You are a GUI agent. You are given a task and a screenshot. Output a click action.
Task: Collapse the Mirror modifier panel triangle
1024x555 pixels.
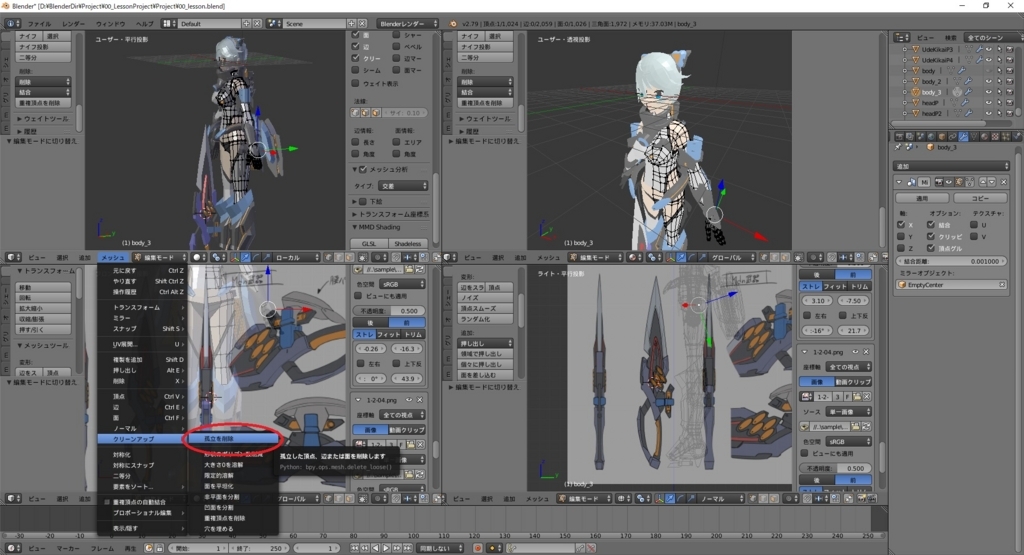click(899, 182)
